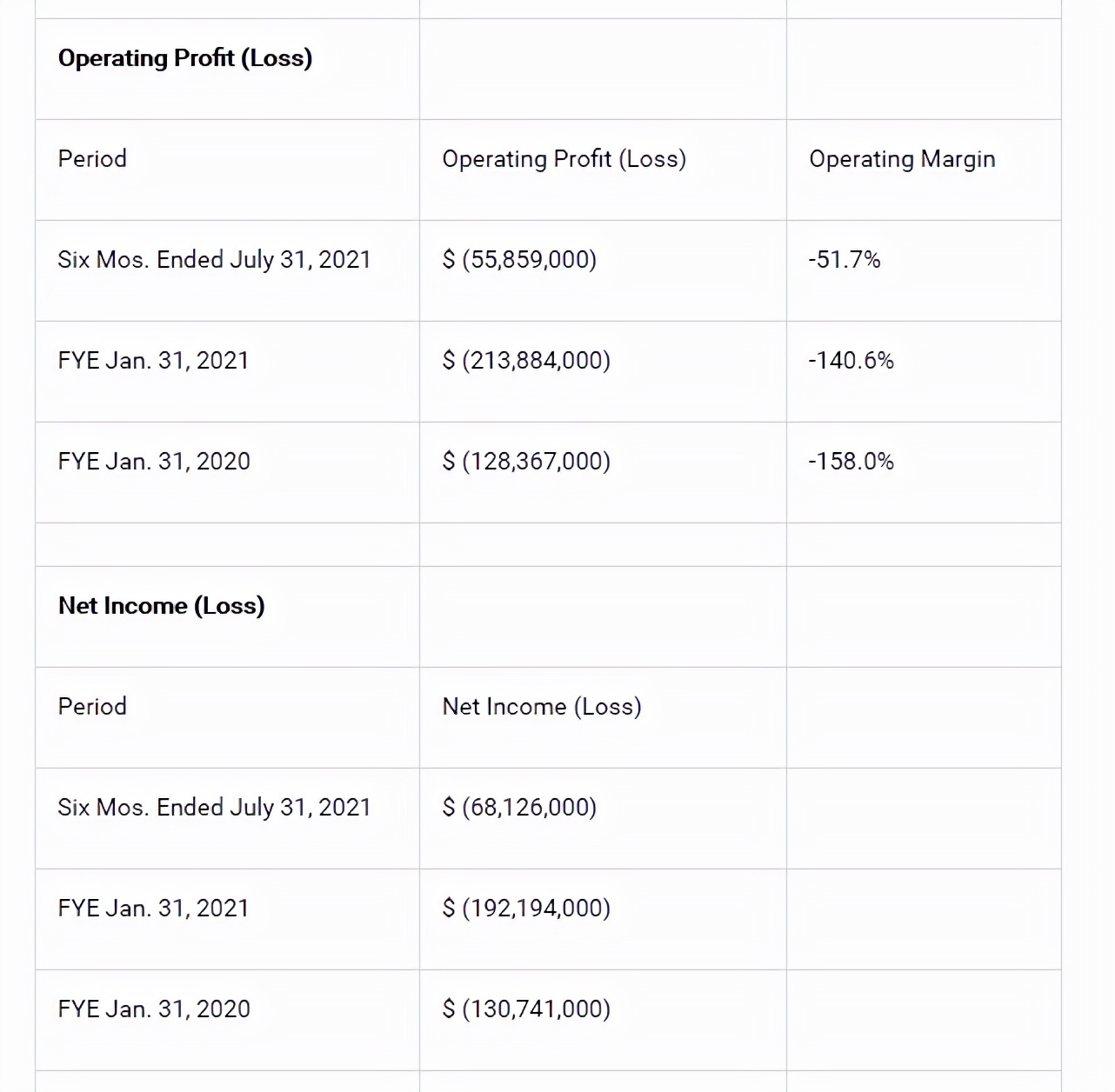Click the $ (192,194,000) net loss value

526,909
